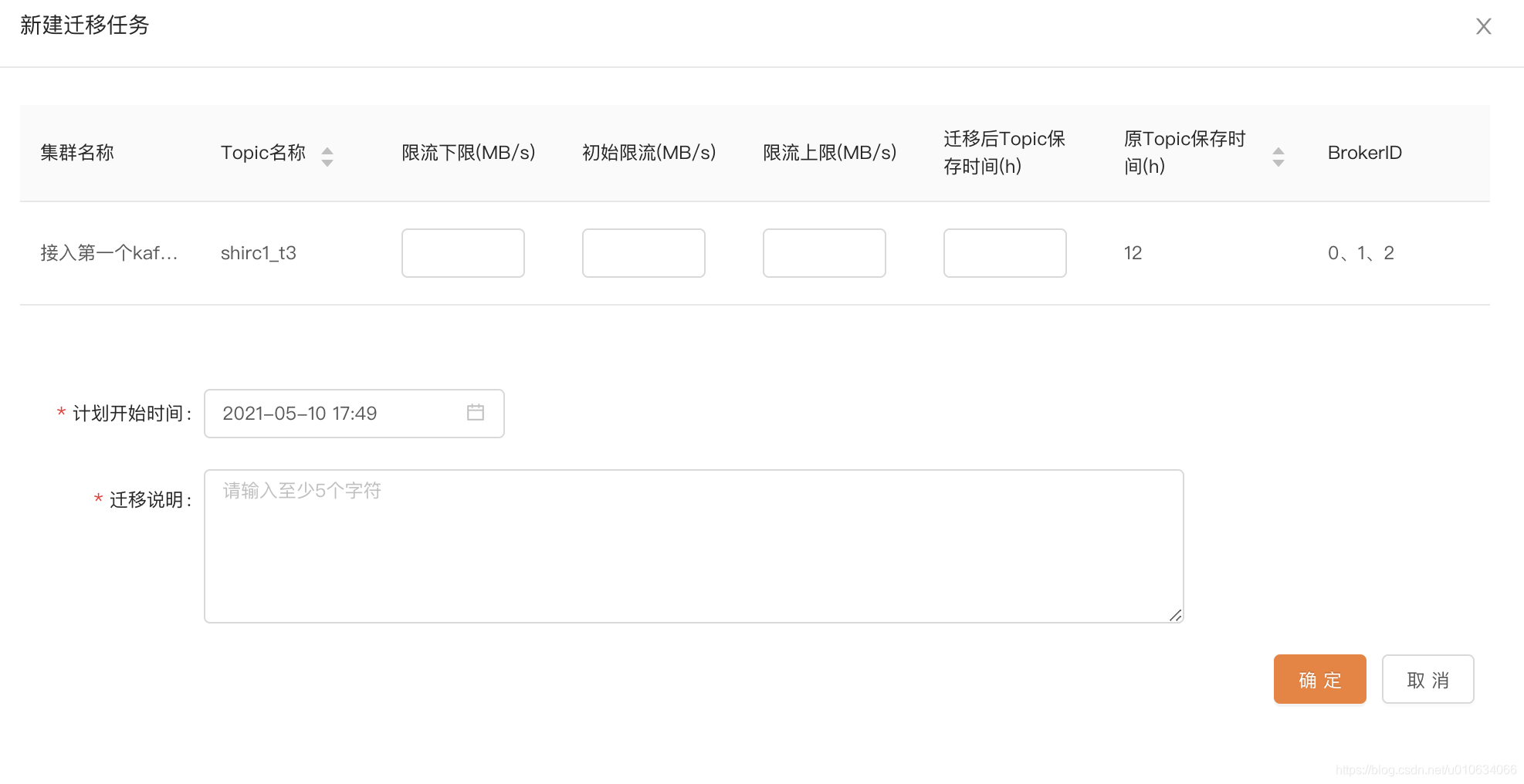Click the 限流下限(MB/s) input box
Screen dimensions: 1524x784
pos(463,253)
